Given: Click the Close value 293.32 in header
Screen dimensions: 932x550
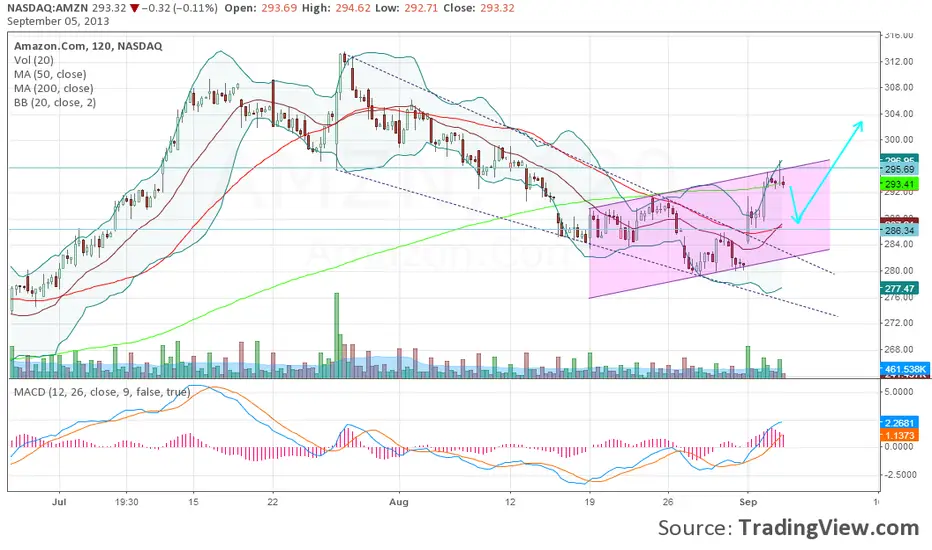Looking at the screenshot, I should (x=497, y=8).
